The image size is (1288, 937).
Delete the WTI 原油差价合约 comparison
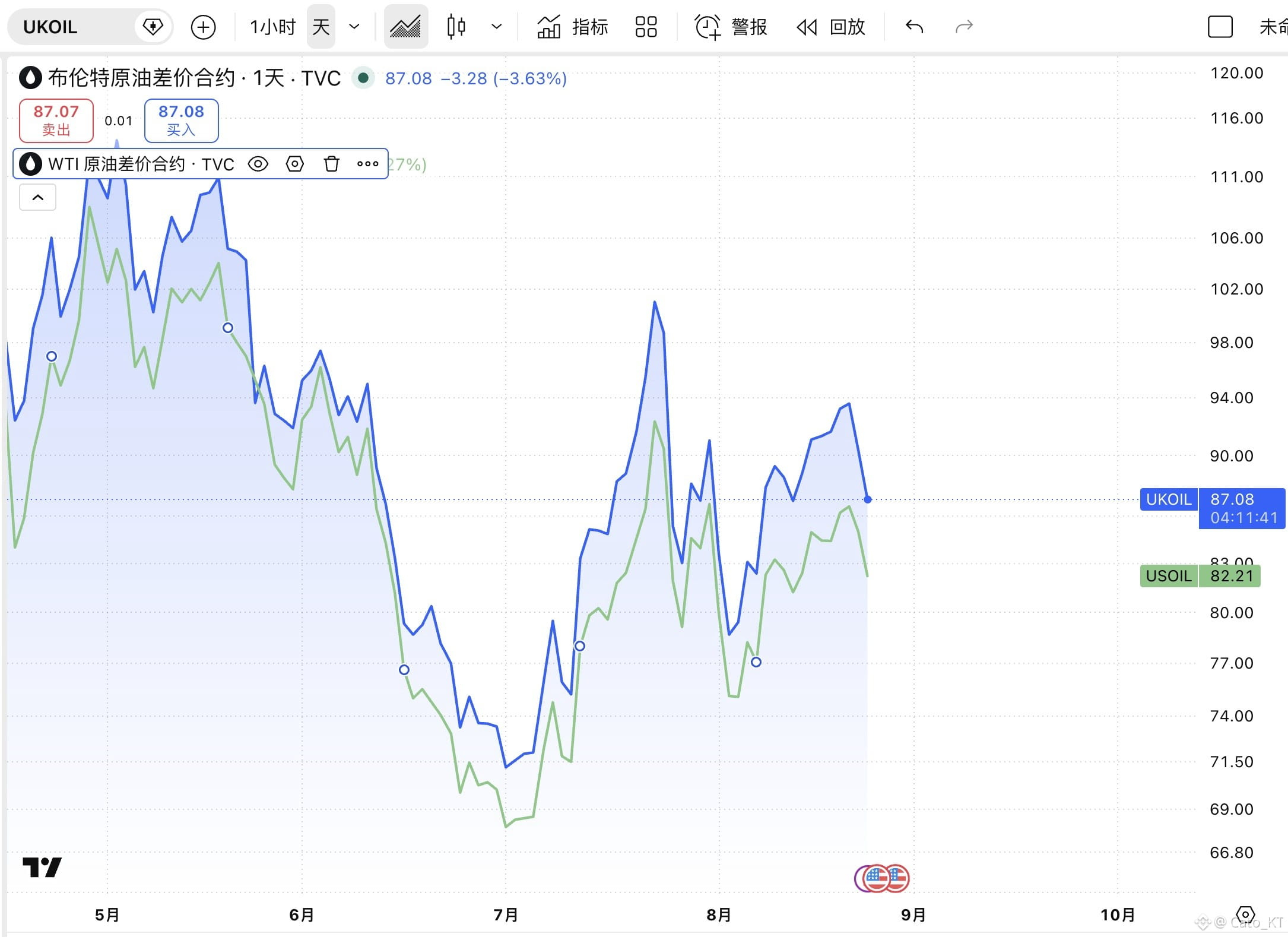pyautogui.click(x=332, y=164)
